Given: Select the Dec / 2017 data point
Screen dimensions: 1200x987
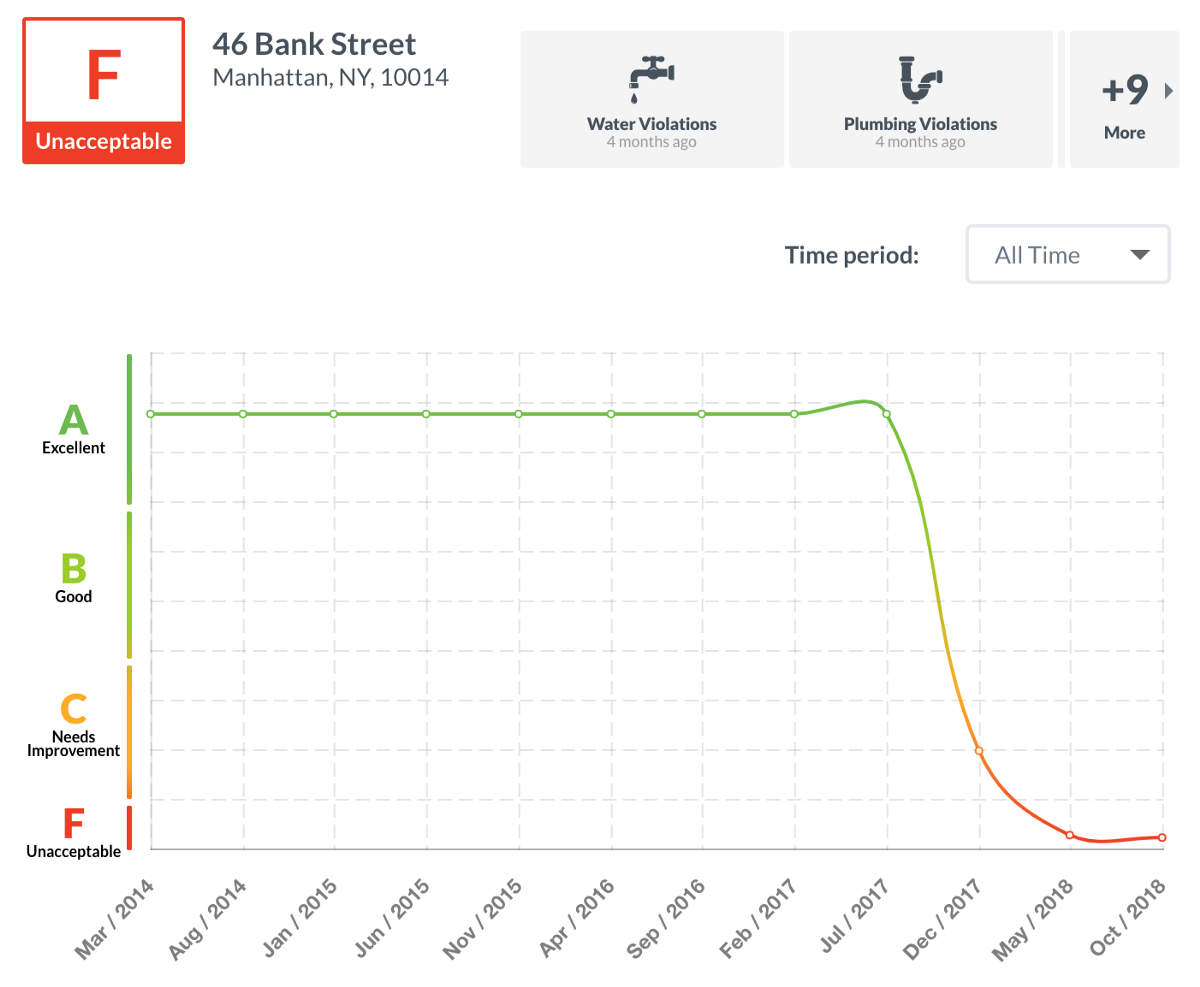Looking at the screenshot, I should click(979, 750).
